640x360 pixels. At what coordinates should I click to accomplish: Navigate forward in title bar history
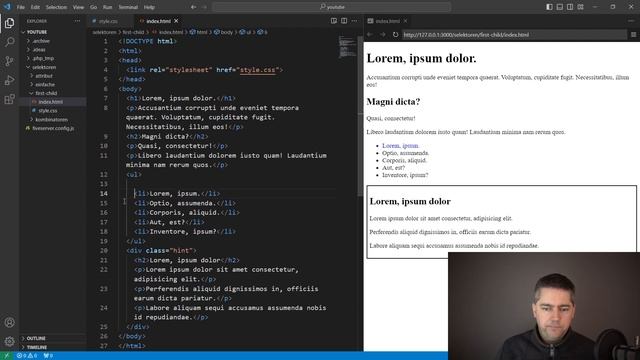pyautogui.click(x=204, y=7)
